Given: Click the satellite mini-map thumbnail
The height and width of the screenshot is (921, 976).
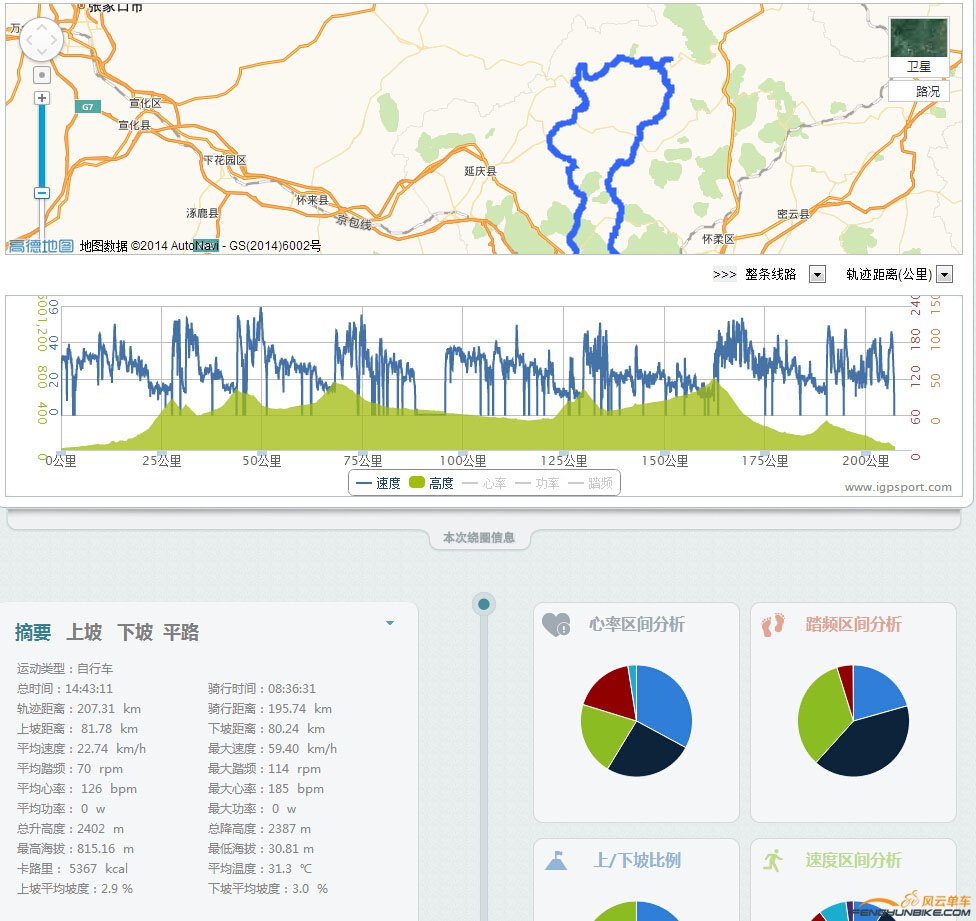Looking at the screenshot, I should pos(918,38).
